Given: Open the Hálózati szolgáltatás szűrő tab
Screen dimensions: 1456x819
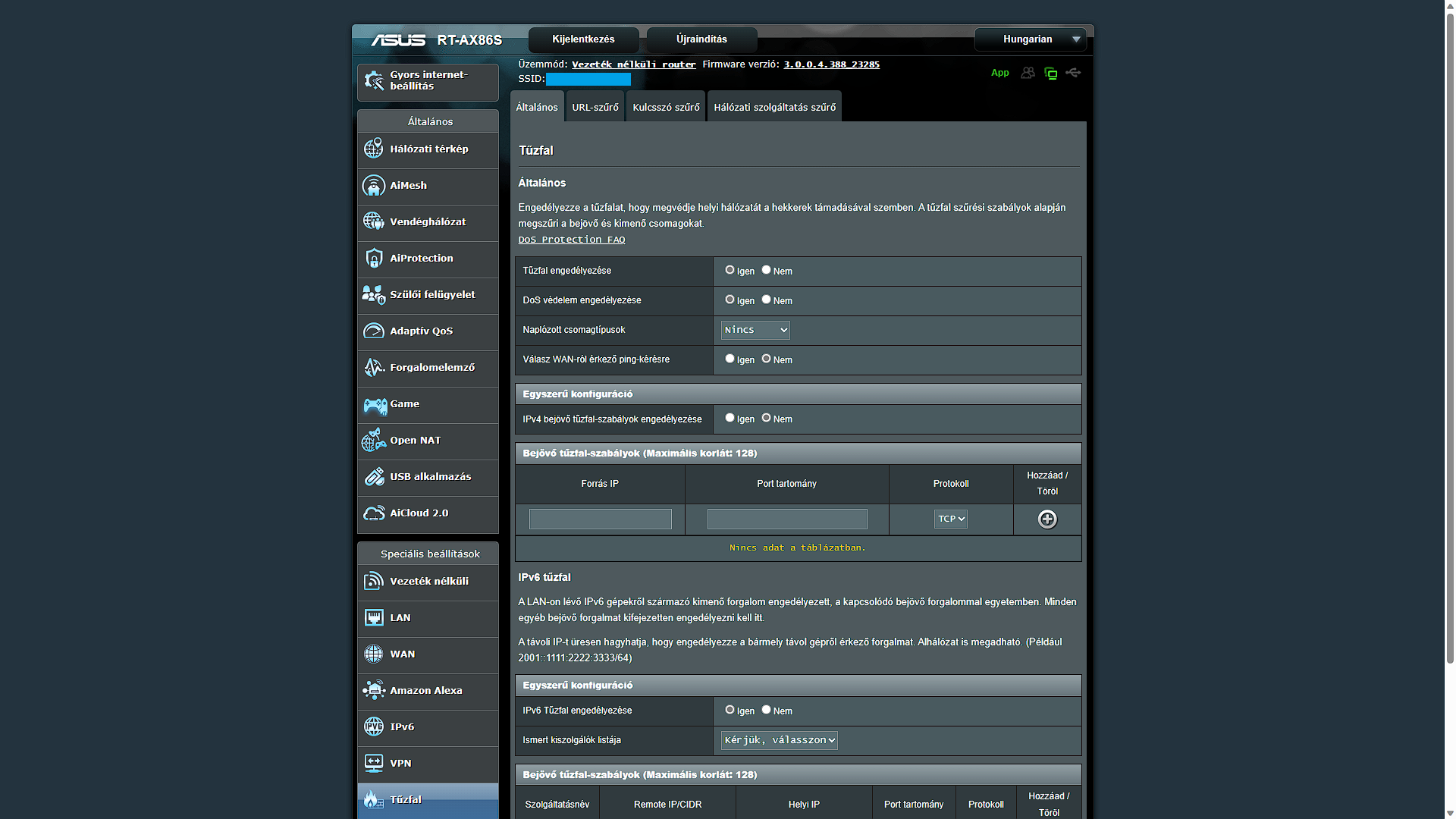Looking at the screenshot, I should pos(774,107).
